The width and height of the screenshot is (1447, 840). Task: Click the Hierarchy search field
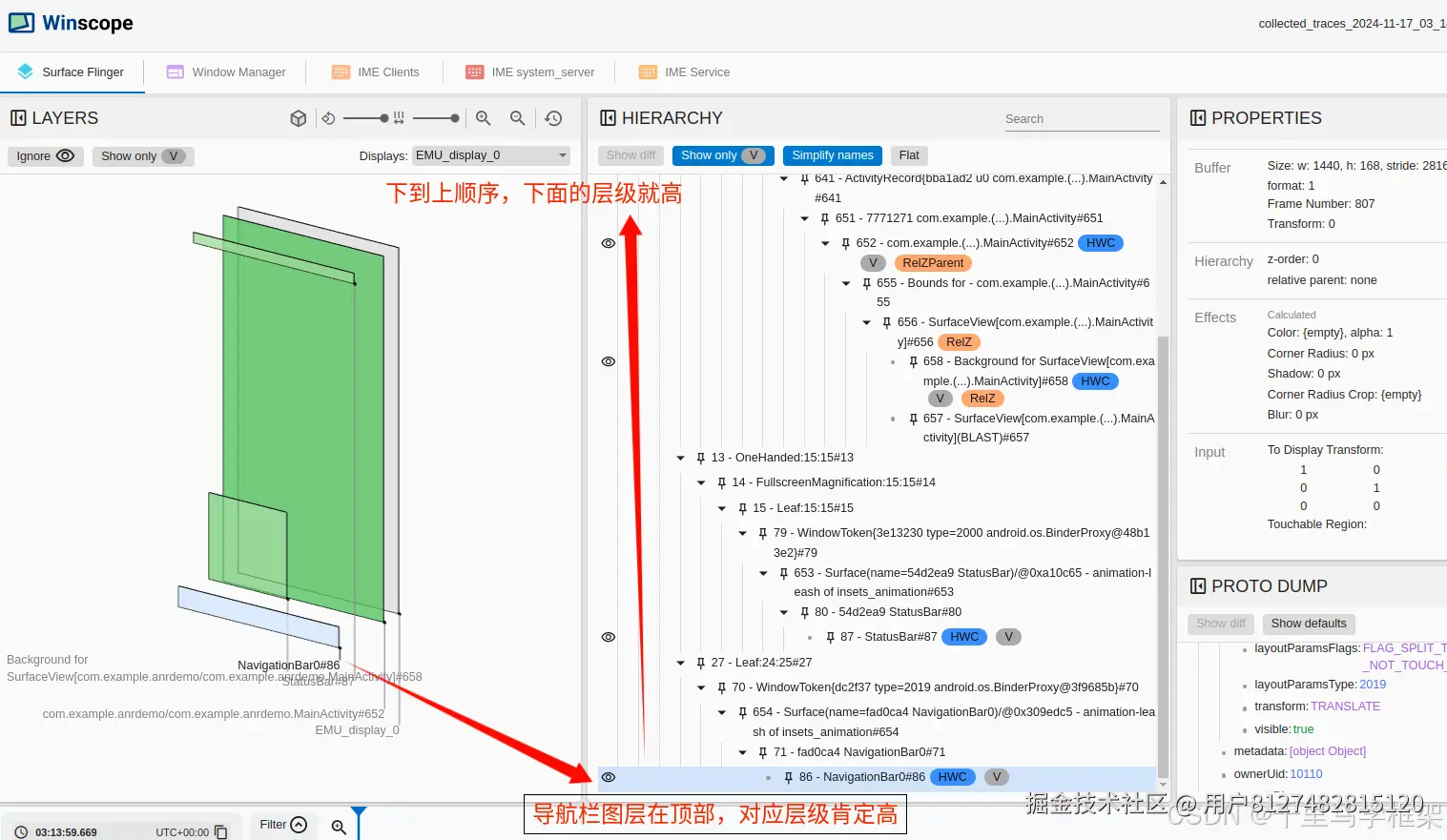pos(1082,118)
